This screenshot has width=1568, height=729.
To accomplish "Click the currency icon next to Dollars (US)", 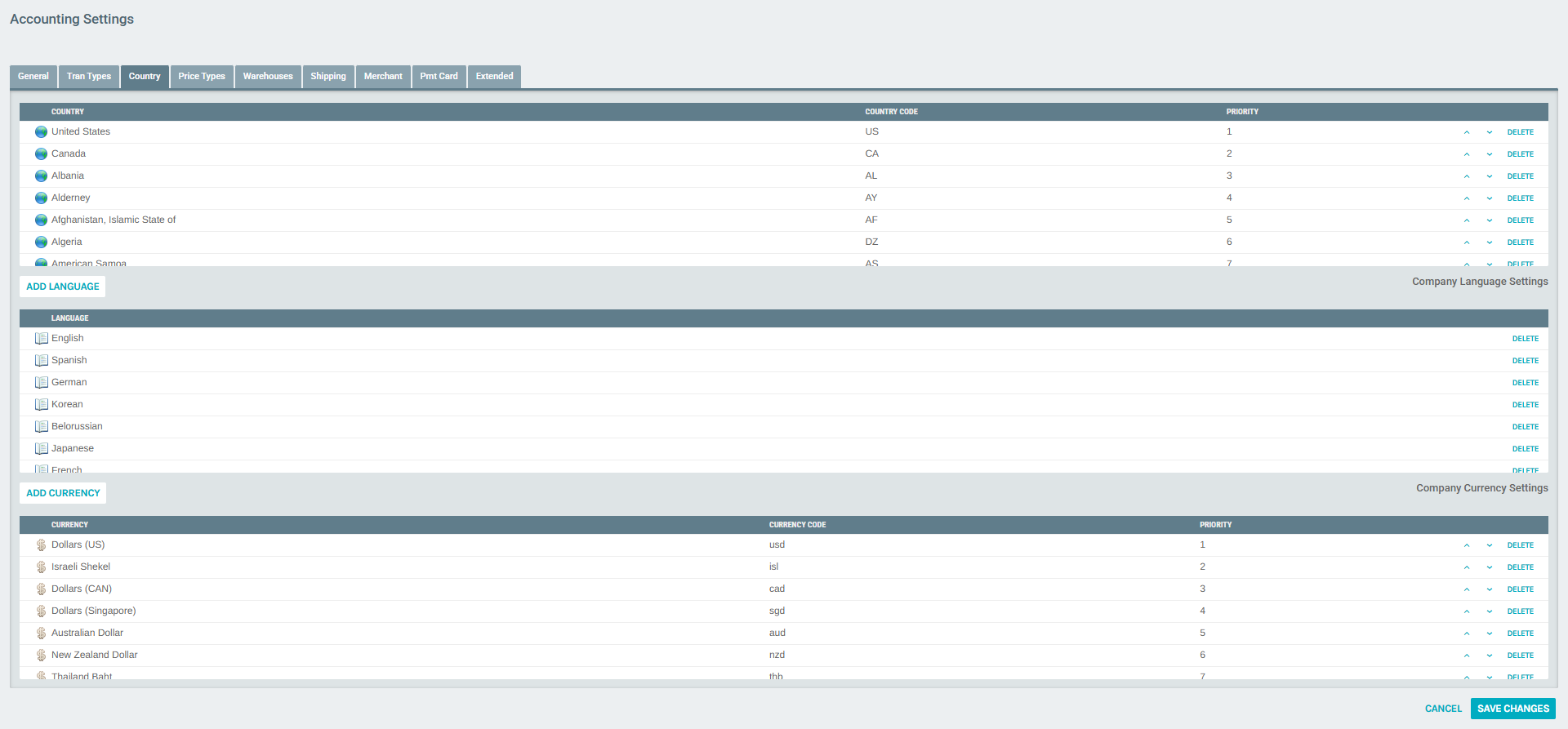I will click(x=41, y=545).
